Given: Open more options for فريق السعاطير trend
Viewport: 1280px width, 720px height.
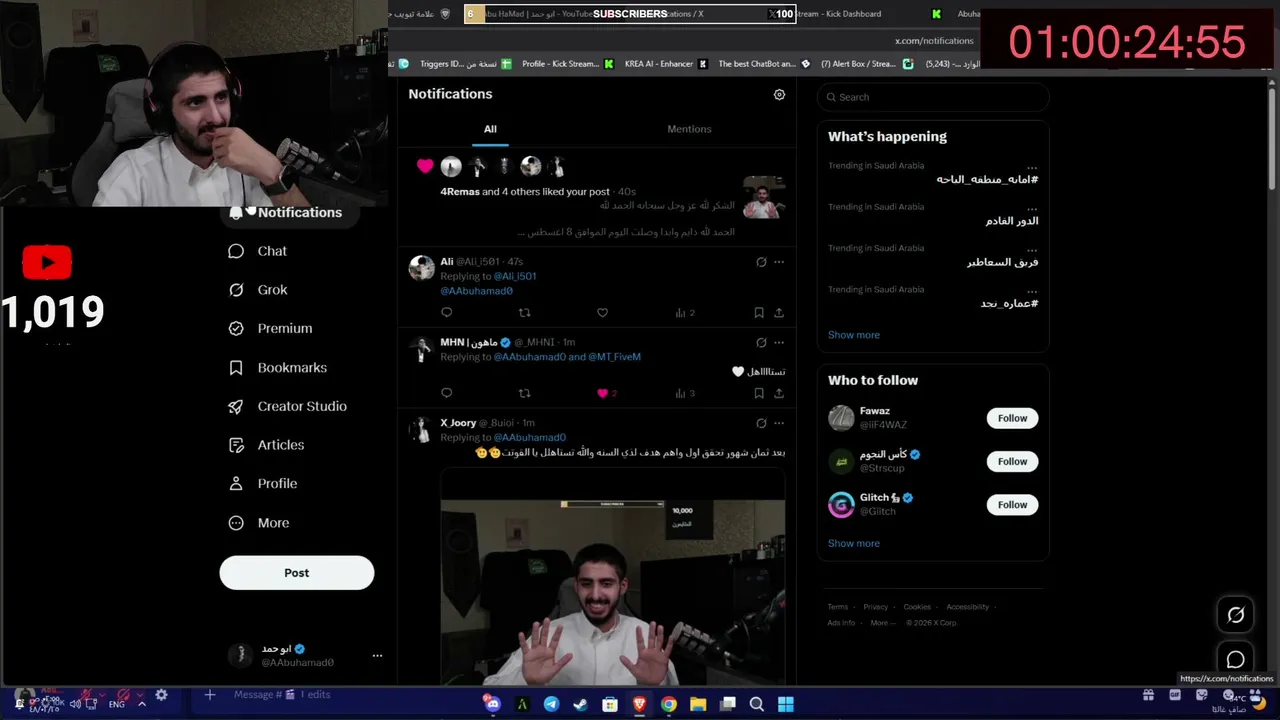Looking at the screenshot, I should (x=1032, y=249).
